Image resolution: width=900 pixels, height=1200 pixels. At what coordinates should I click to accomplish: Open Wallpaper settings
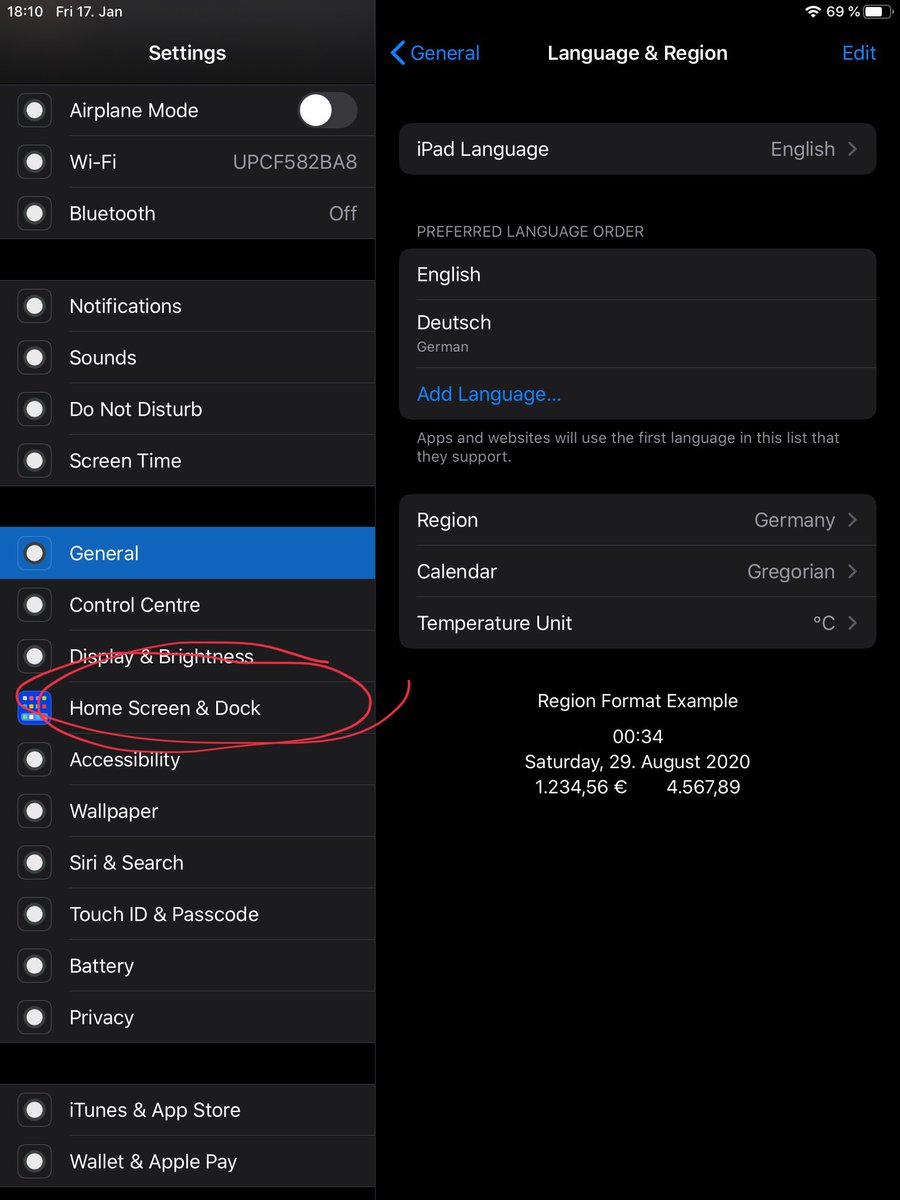pos(187,811)
